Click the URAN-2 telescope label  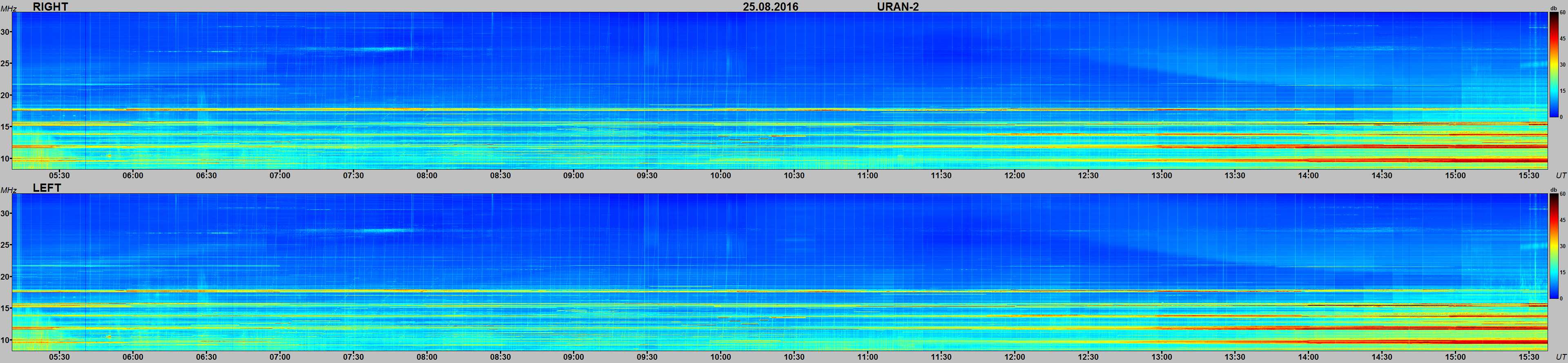coord(898,7)
